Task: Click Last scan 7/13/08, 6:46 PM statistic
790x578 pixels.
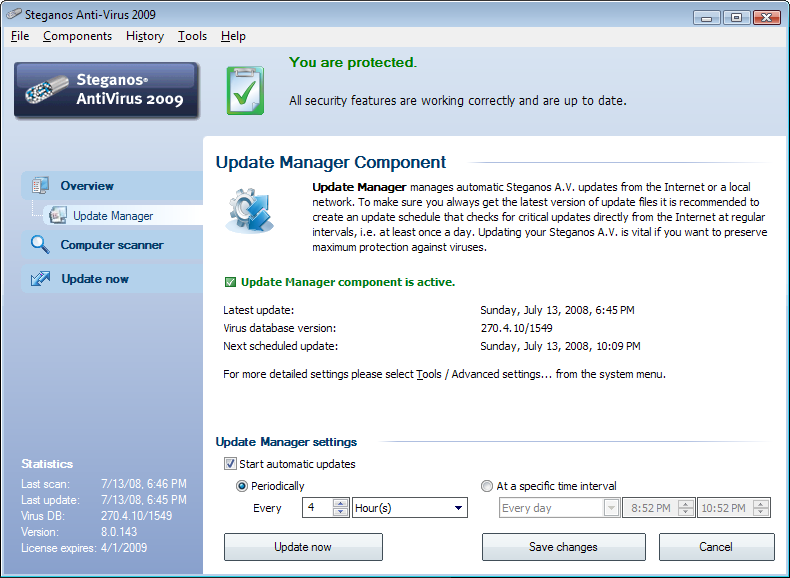Action: pos(104,484)
